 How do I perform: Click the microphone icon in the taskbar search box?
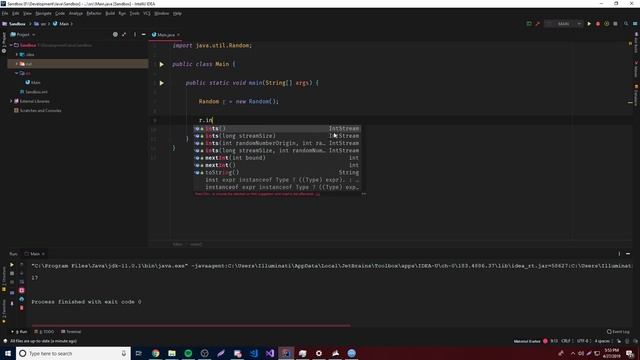tap(124, 353)
